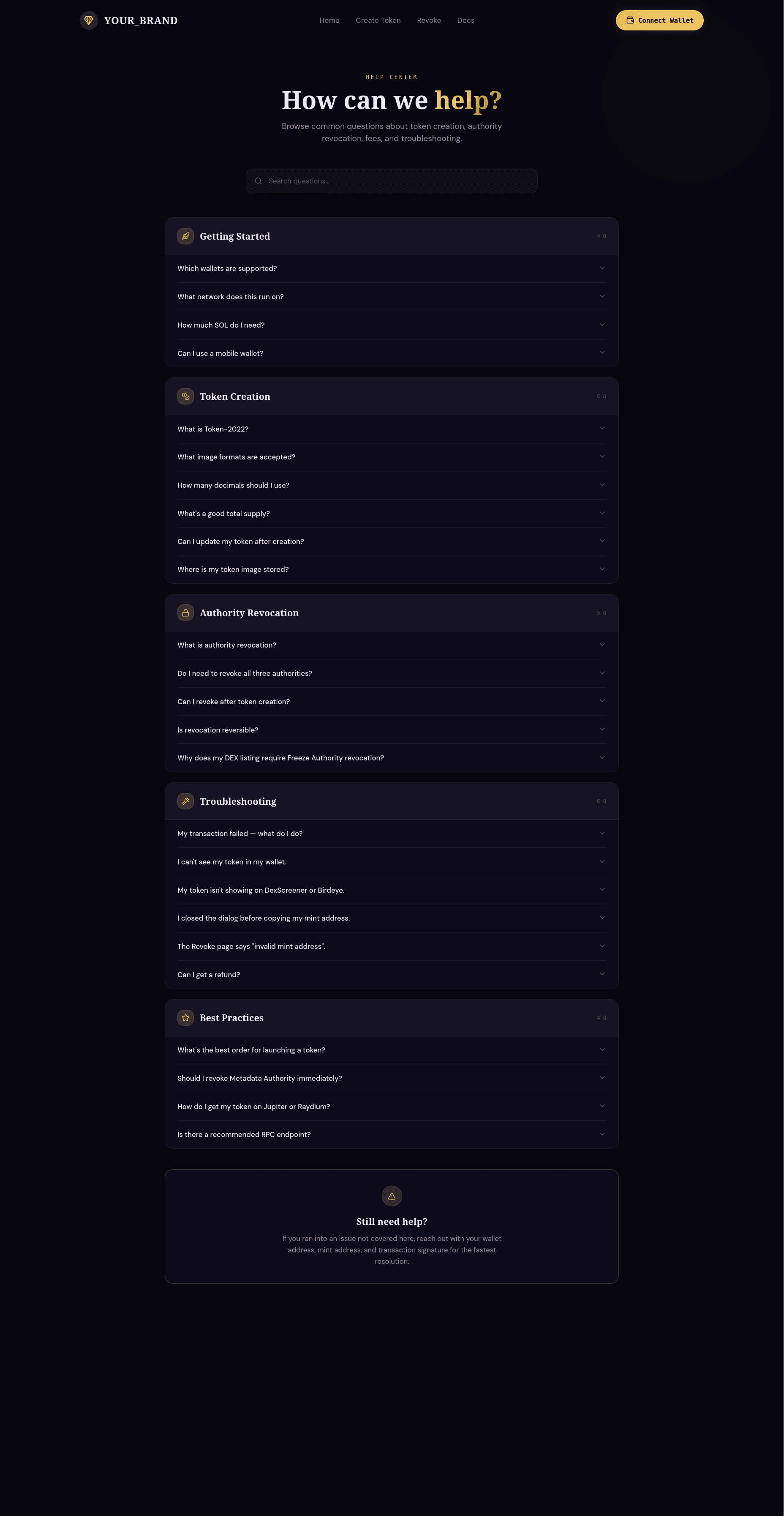This screenshot has height=1517, width=784.
Task: Click the rocket icon beside Getting Started
Action: click(185, 236)
